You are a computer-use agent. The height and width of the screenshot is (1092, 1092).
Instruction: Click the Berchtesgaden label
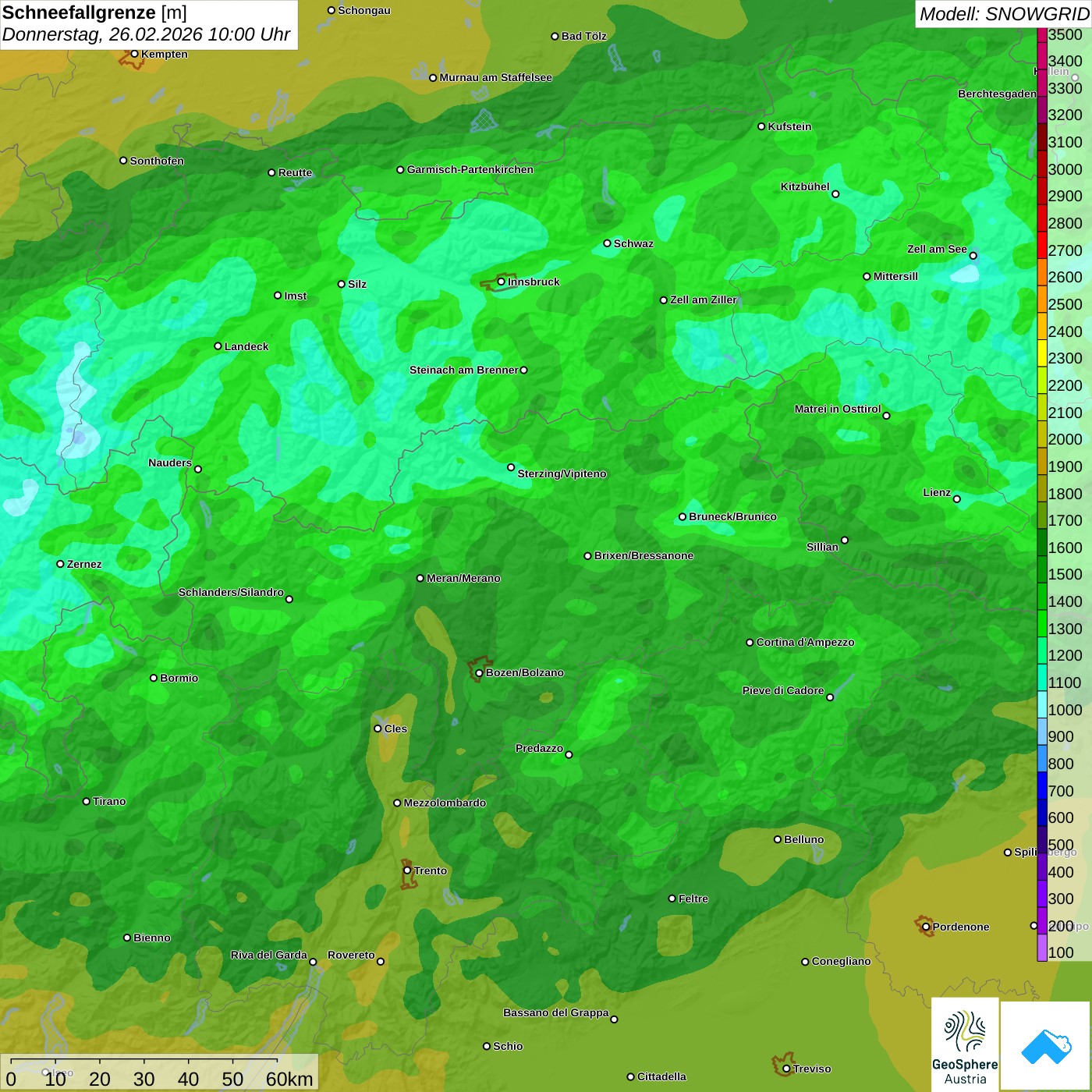coord(997,94)
